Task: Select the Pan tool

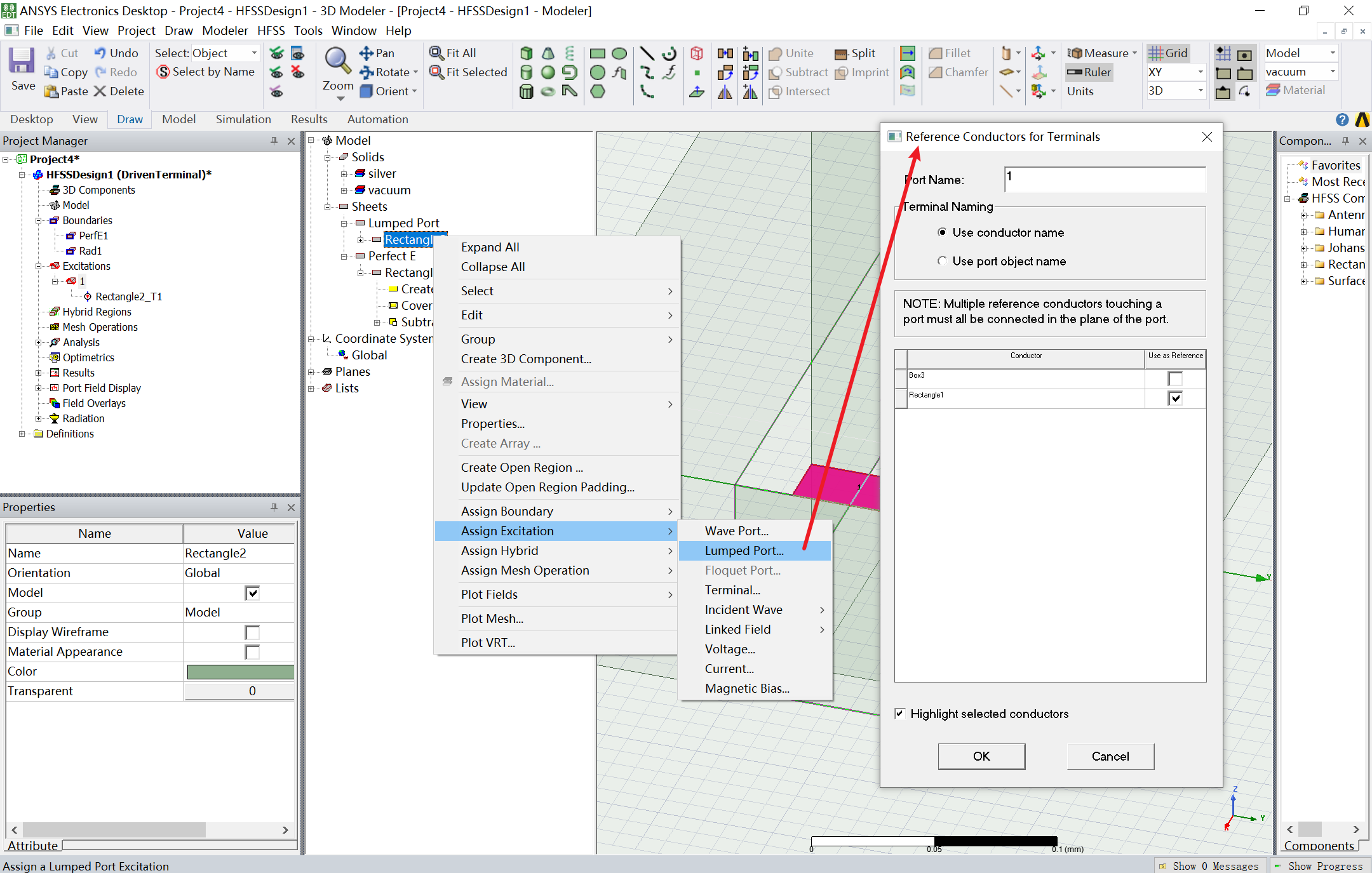Action: (377, 53)
